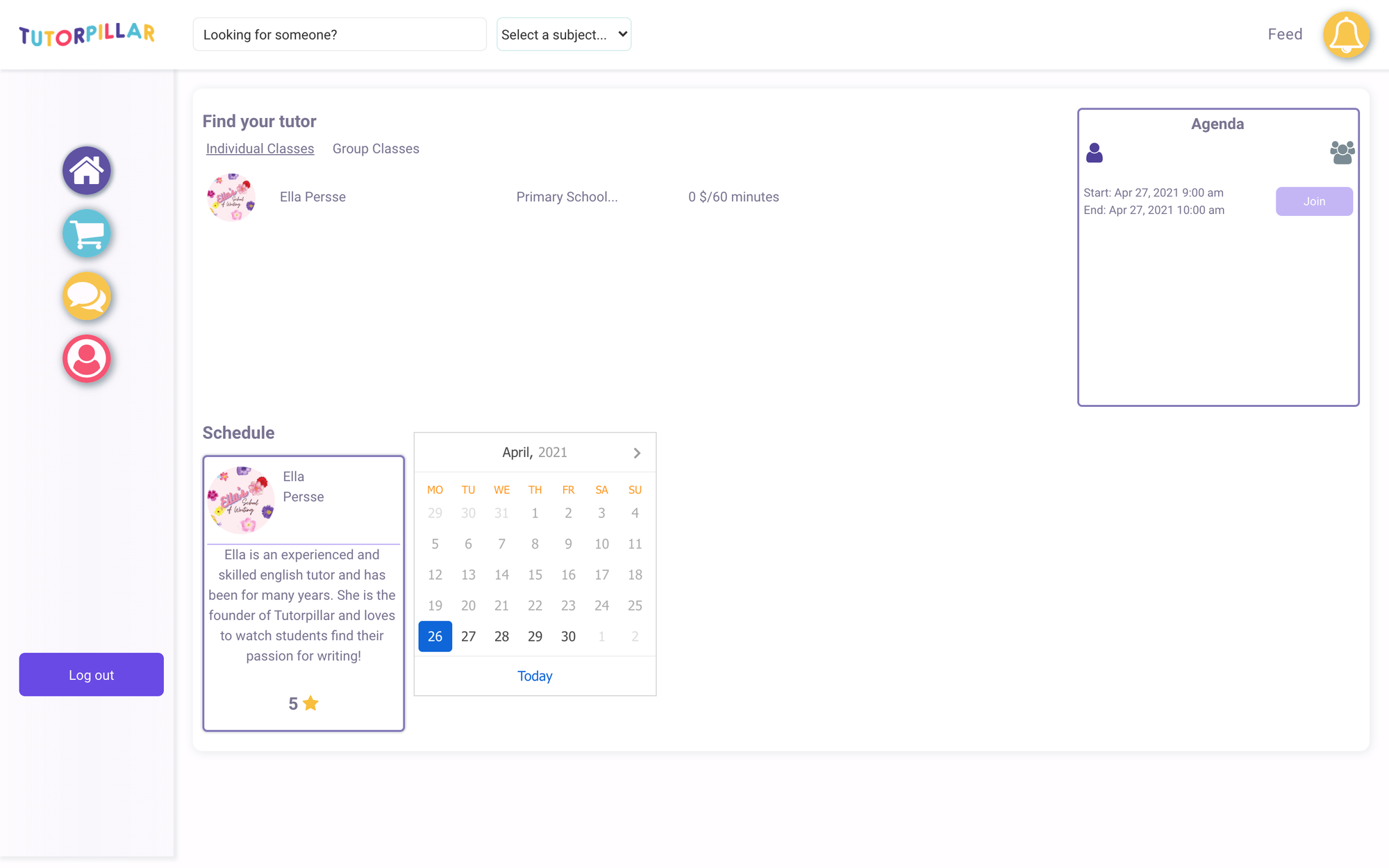Select April 15 on the calendar

coord(535,575)
